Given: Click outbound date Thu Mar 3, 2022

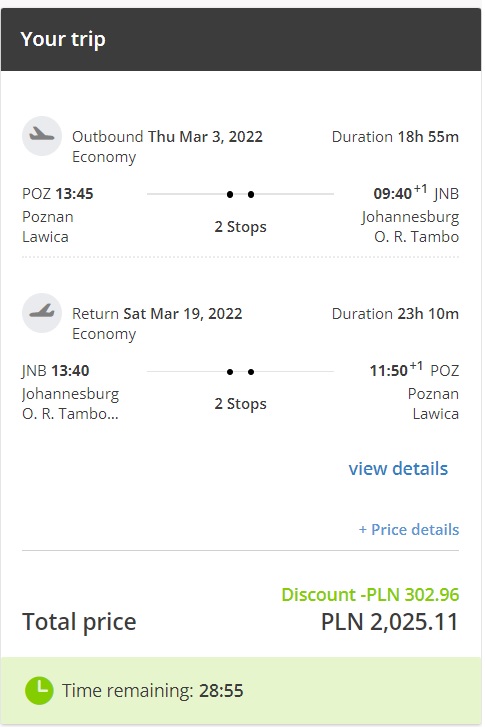Looking at the screenshot, I should coord(205,136).
